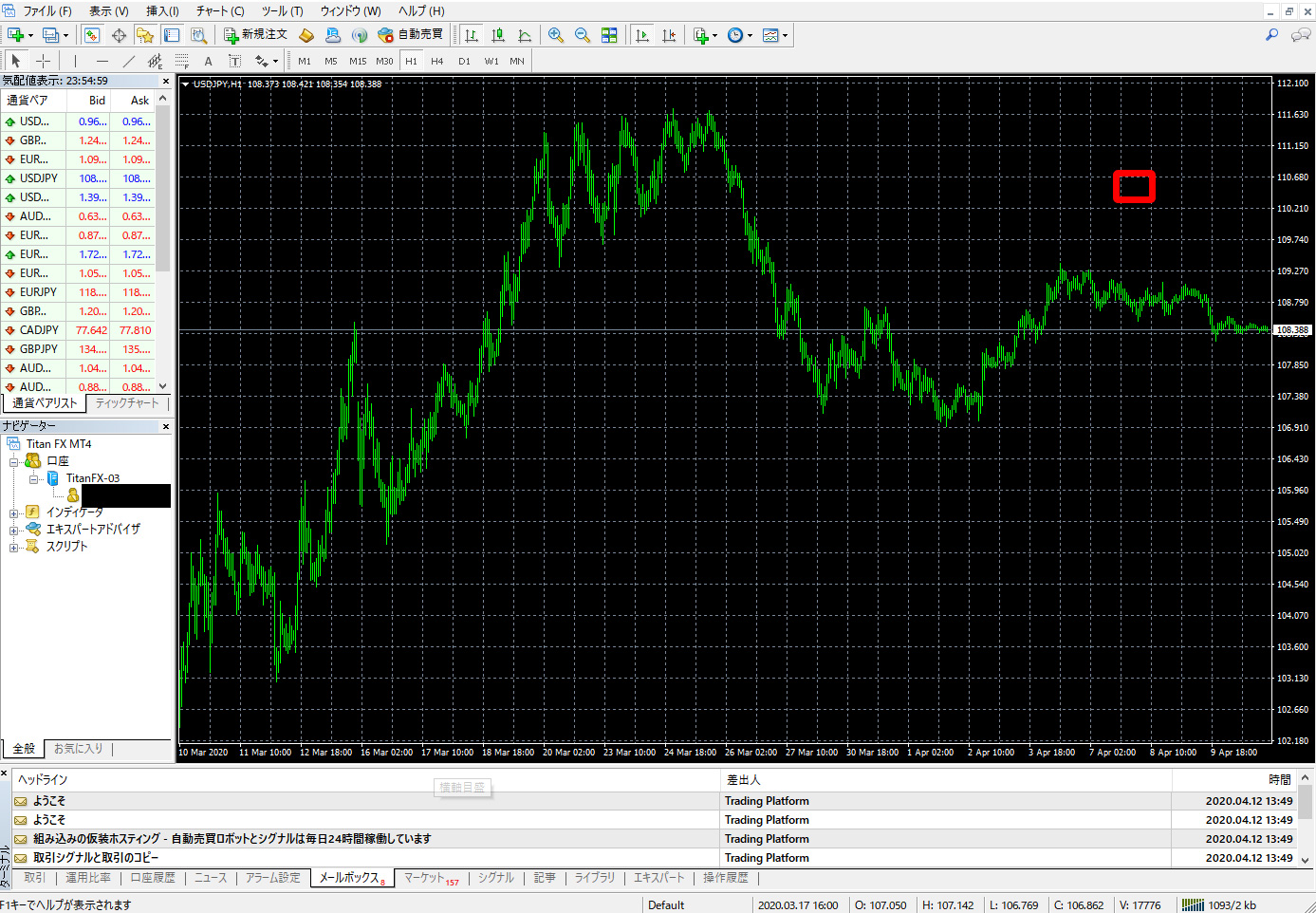This screenshot has width=1316, height=913.
Task: Open the periods clock icon
Action: coord(735,35)
